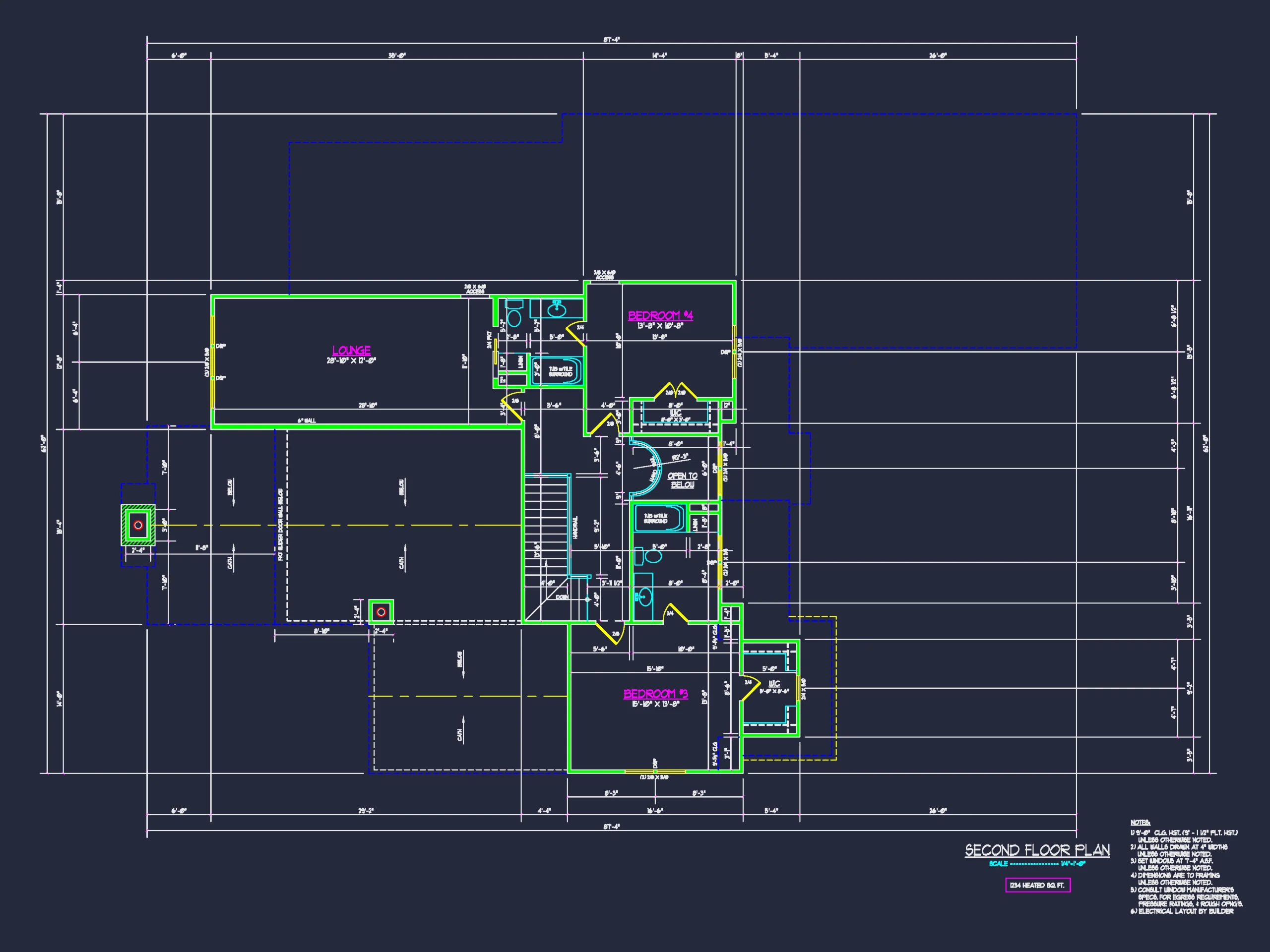The image size is (1270, 952).
Task: Click the W.I.C. label below Bedroom #4
Action: [675, 413]
